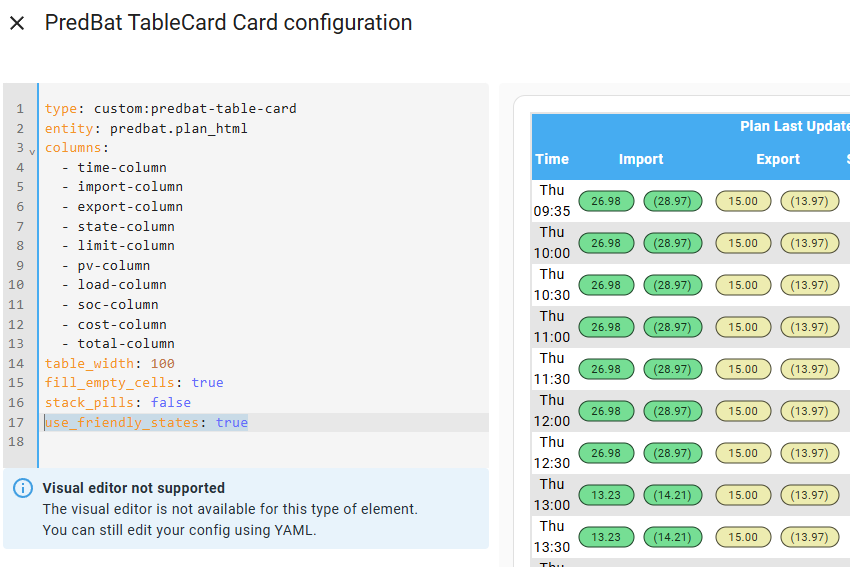Click the Export column header
This screenshot has height=567, width=850.
pos(778,159)
